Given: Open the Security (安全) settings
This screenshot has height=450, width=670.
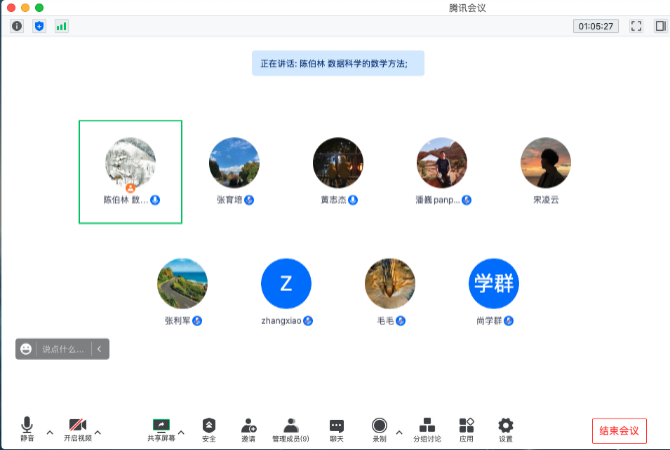Looking at the screenshot, I should (x=209, y=429).
